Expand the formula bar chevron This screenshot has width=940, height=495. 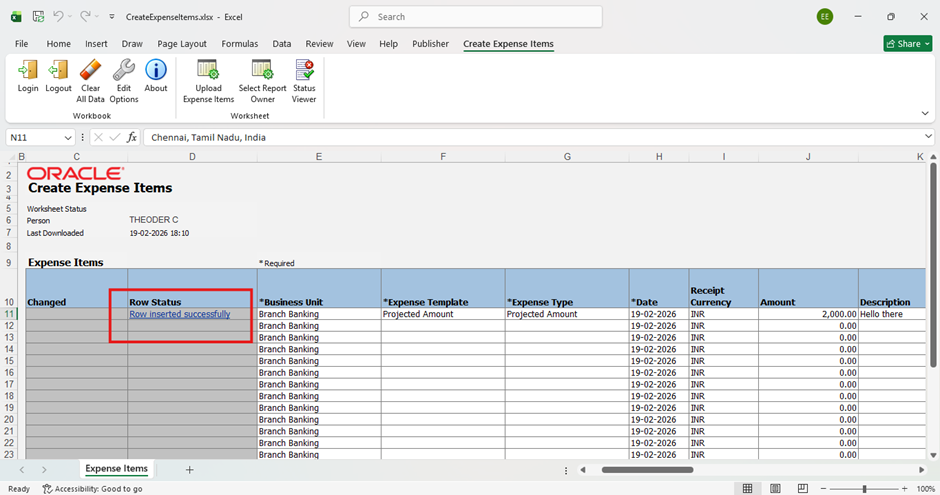[929, 137]
